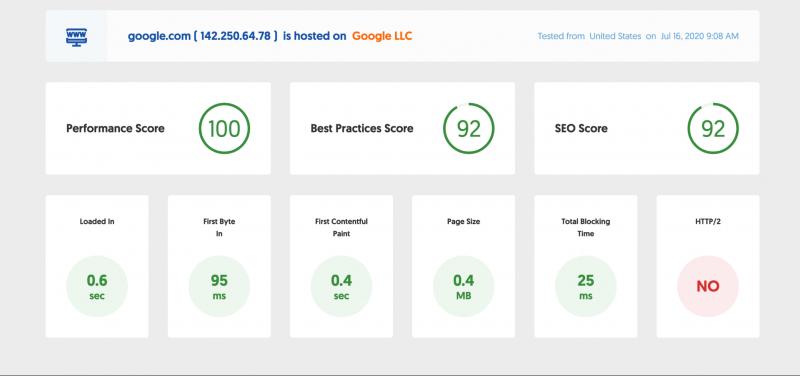Click the 0.4 MB page size badge
The height and width of the screenshot is (376, 800).
click(x=463, y=286)
